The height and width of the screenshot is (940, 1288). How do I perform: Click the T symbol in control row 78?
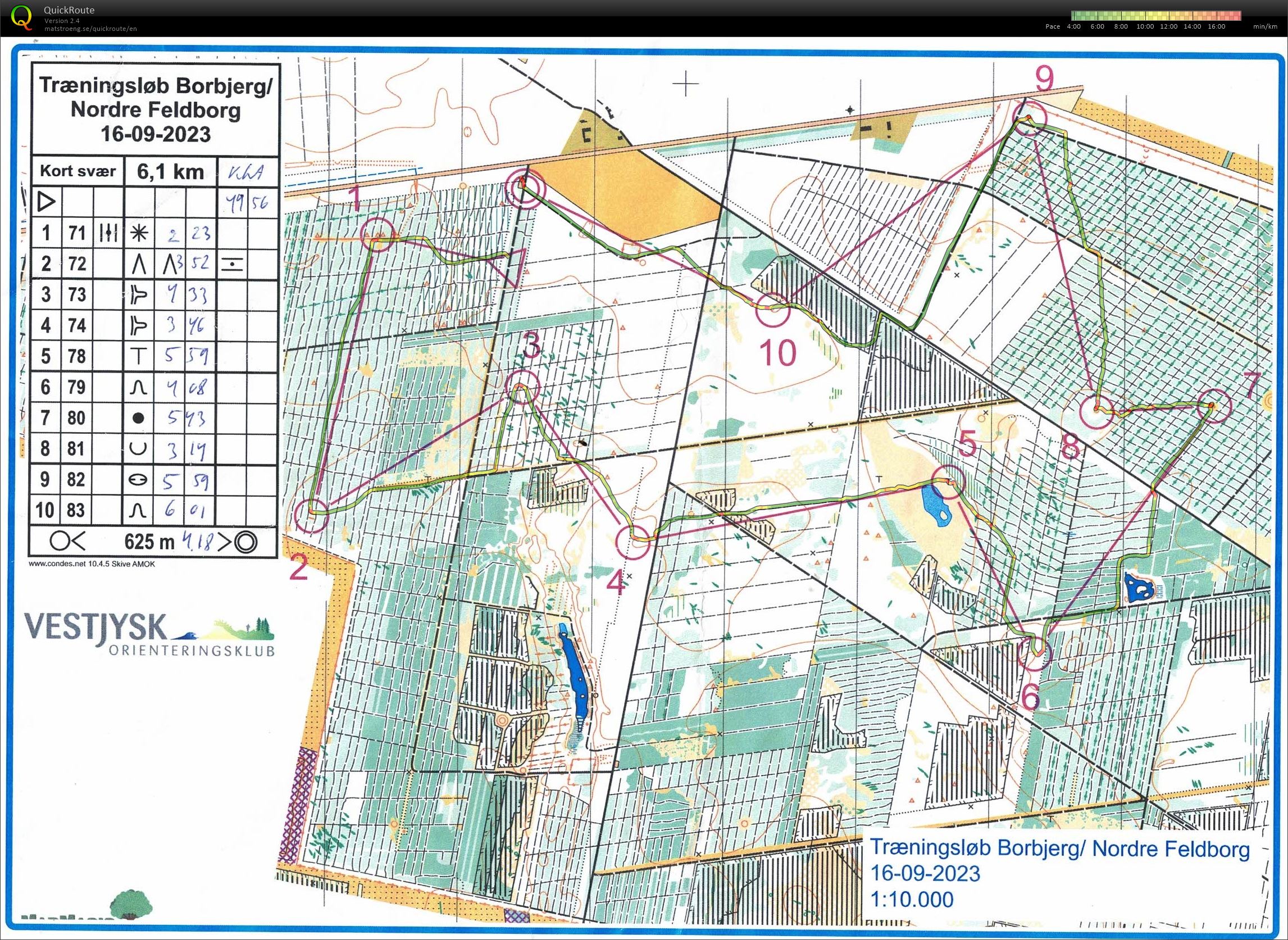138,356
